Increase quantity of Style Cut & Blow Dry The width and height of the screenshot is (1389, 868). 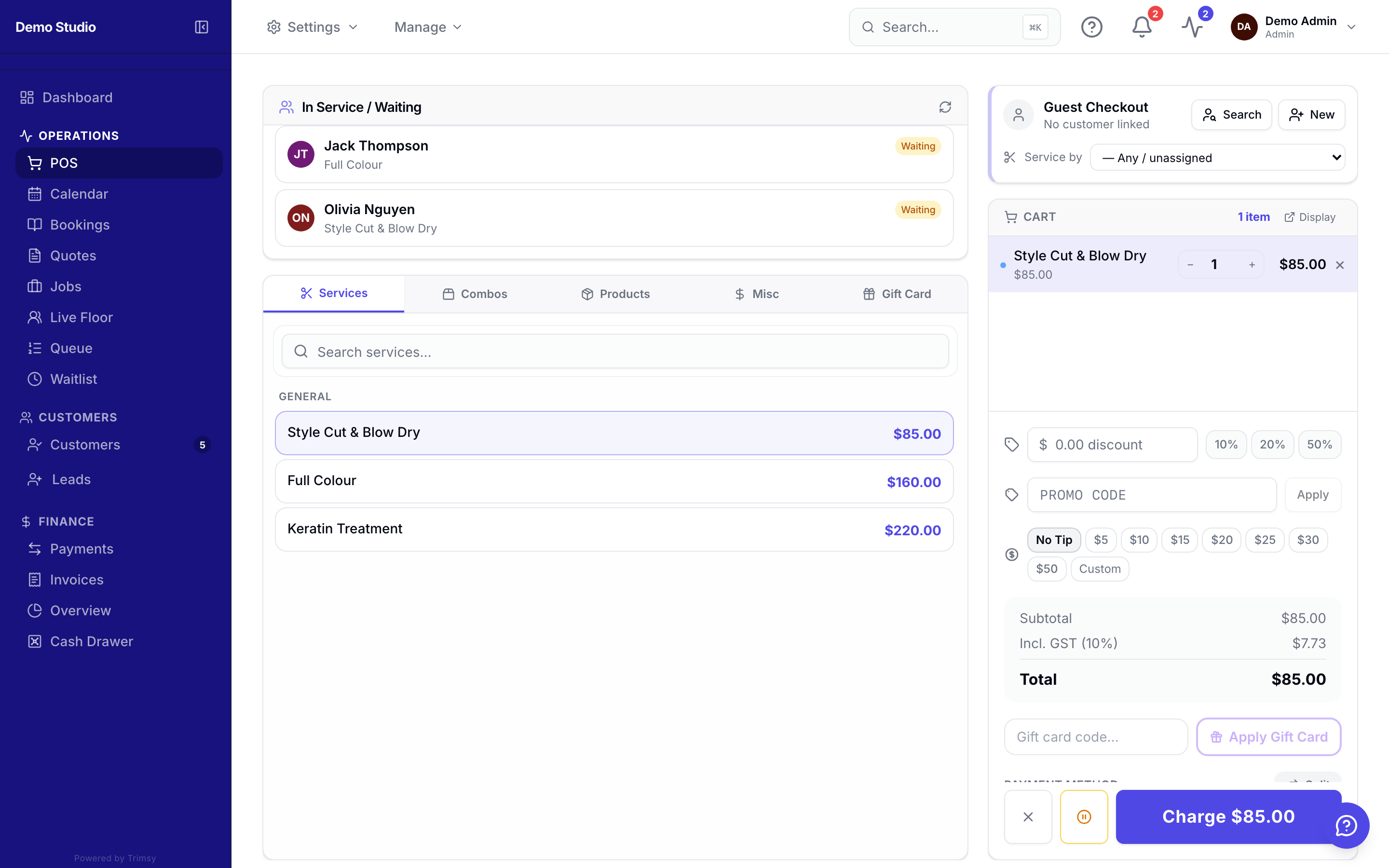[1251, 265]
